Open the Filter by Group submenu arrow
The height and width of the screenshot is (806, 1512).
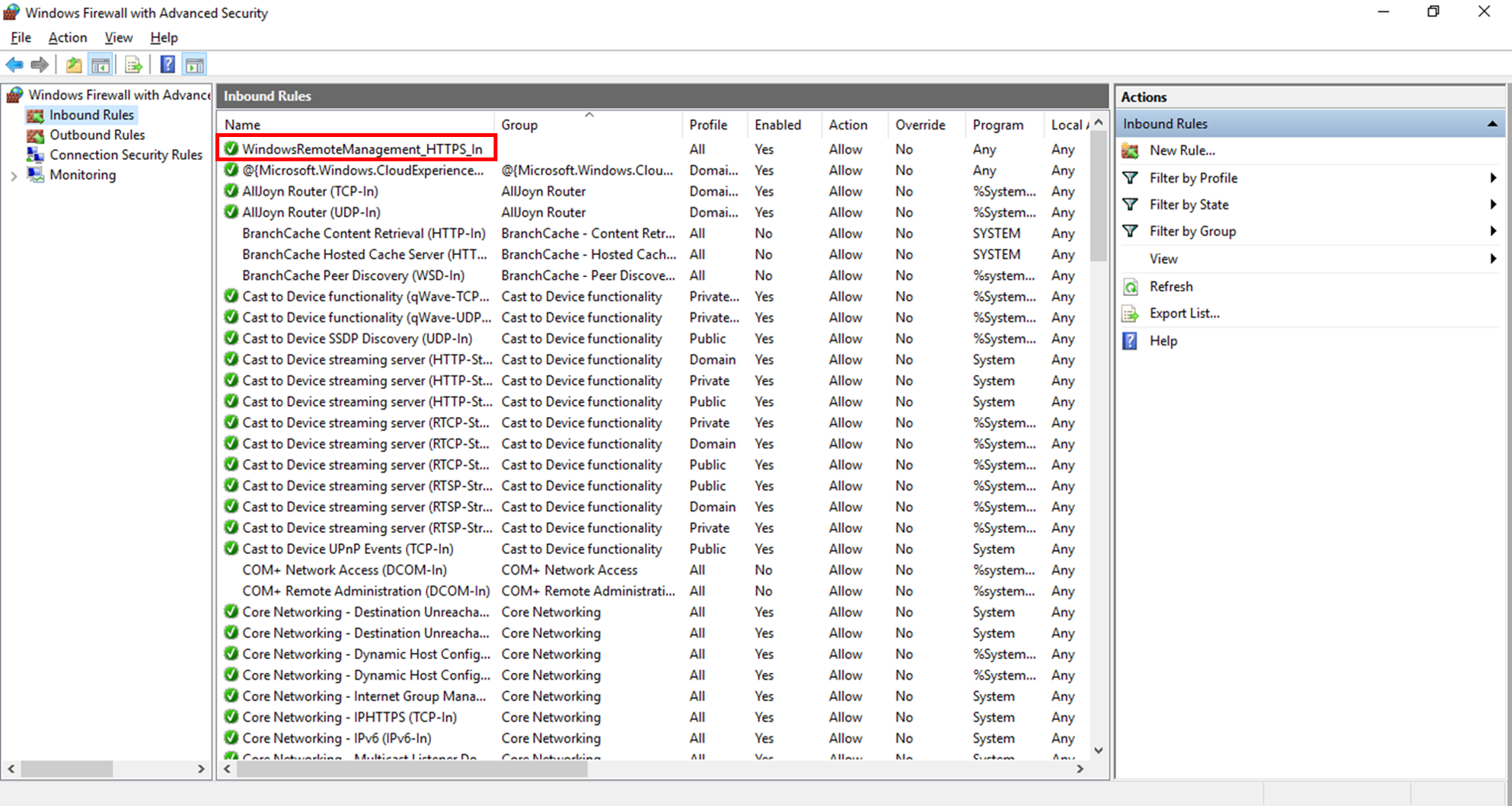coord(1493,231)
